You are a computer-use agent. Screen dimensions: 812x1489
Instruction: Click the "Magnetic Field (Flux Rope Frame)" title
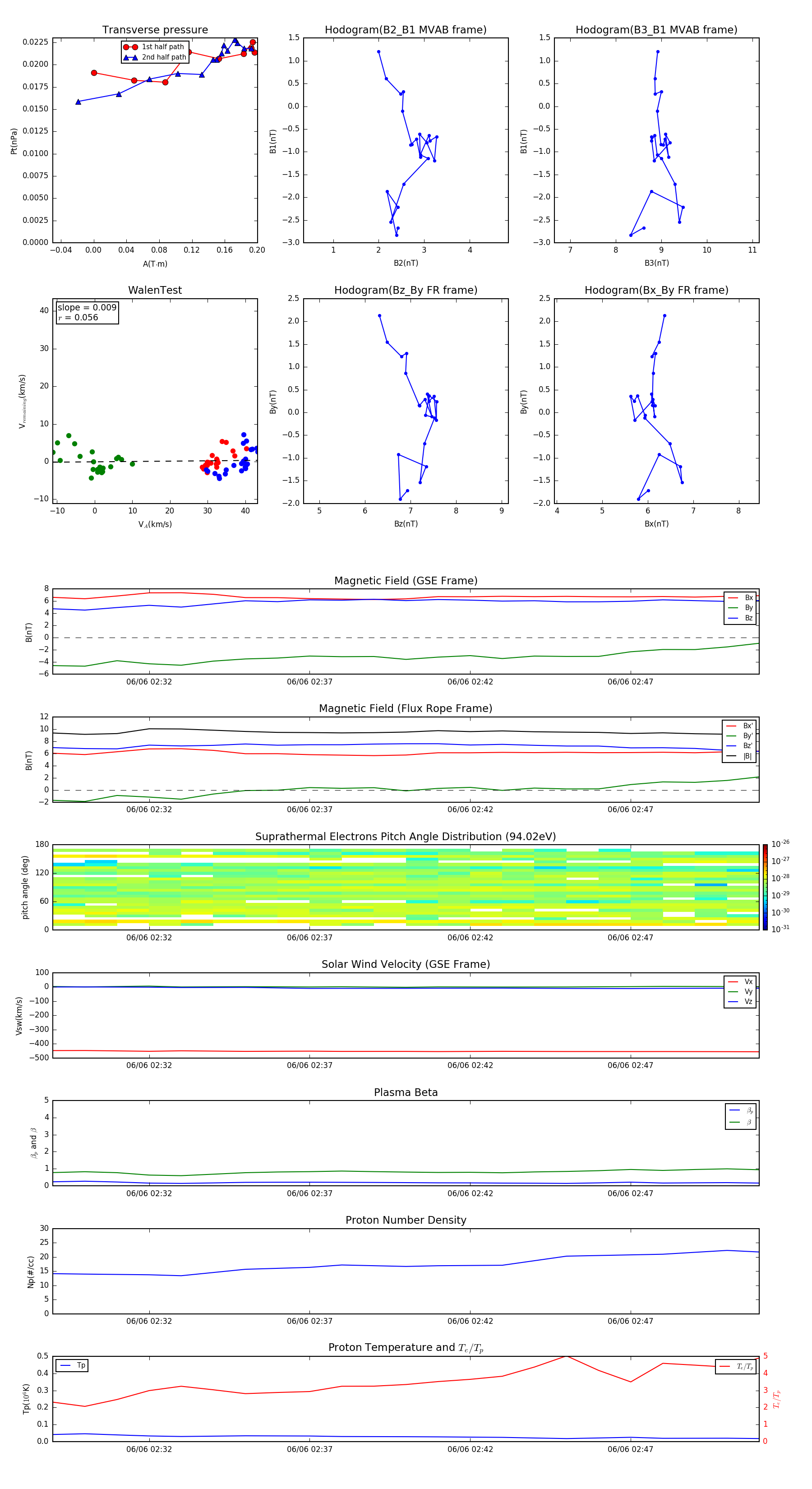[x=406, y=709]
